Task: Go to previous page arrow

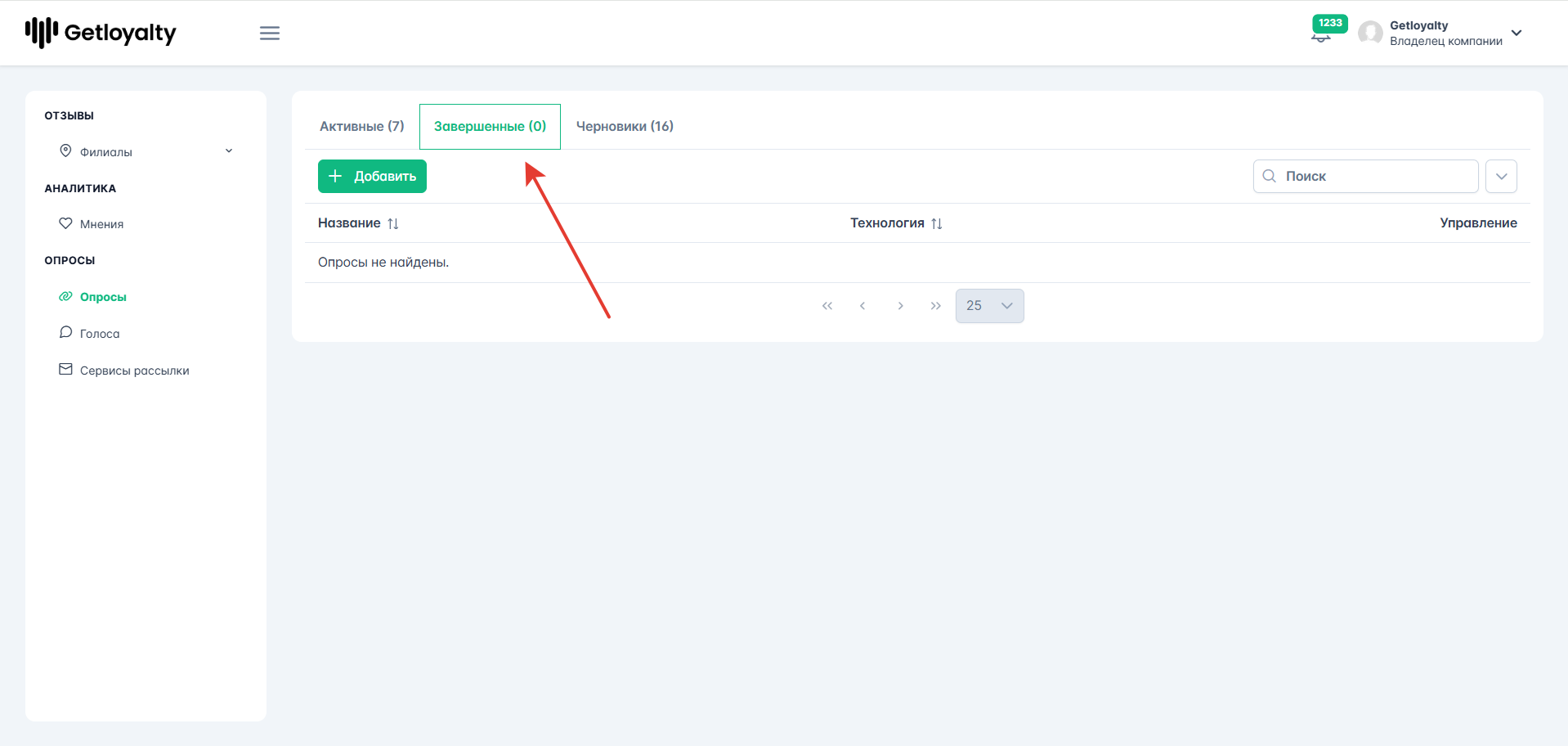Action: [862, 306]
